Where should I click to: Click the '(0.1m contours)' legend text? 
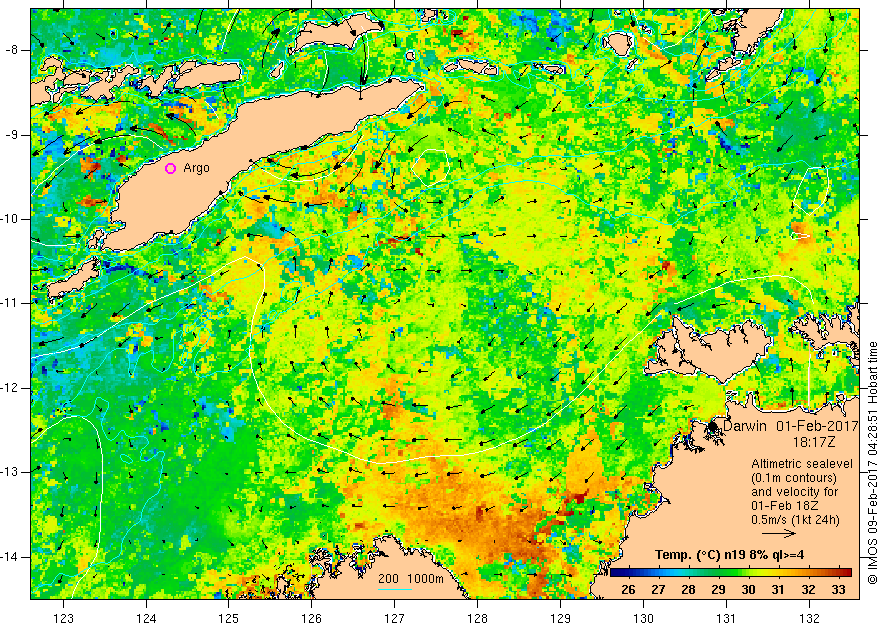tap(794, 478)
